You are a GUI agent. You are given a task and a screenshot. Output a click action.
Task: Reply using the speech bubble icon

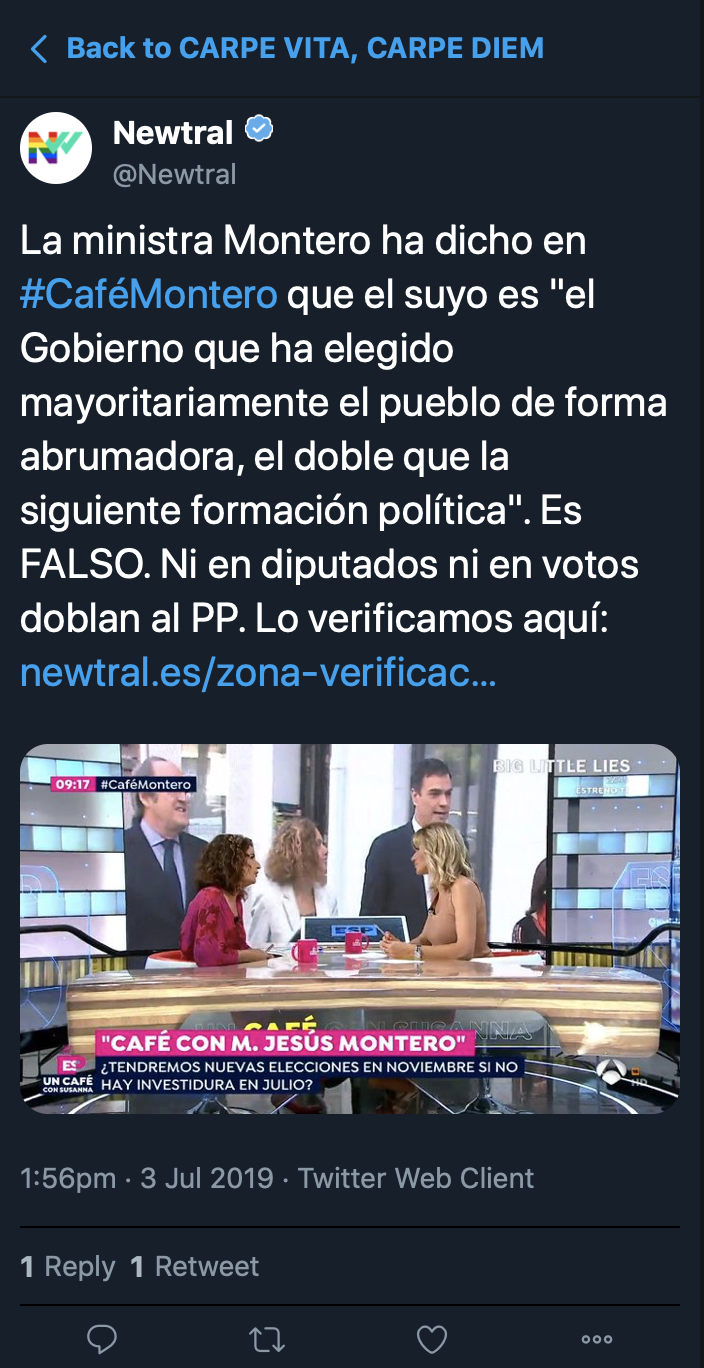(102, 1338)
